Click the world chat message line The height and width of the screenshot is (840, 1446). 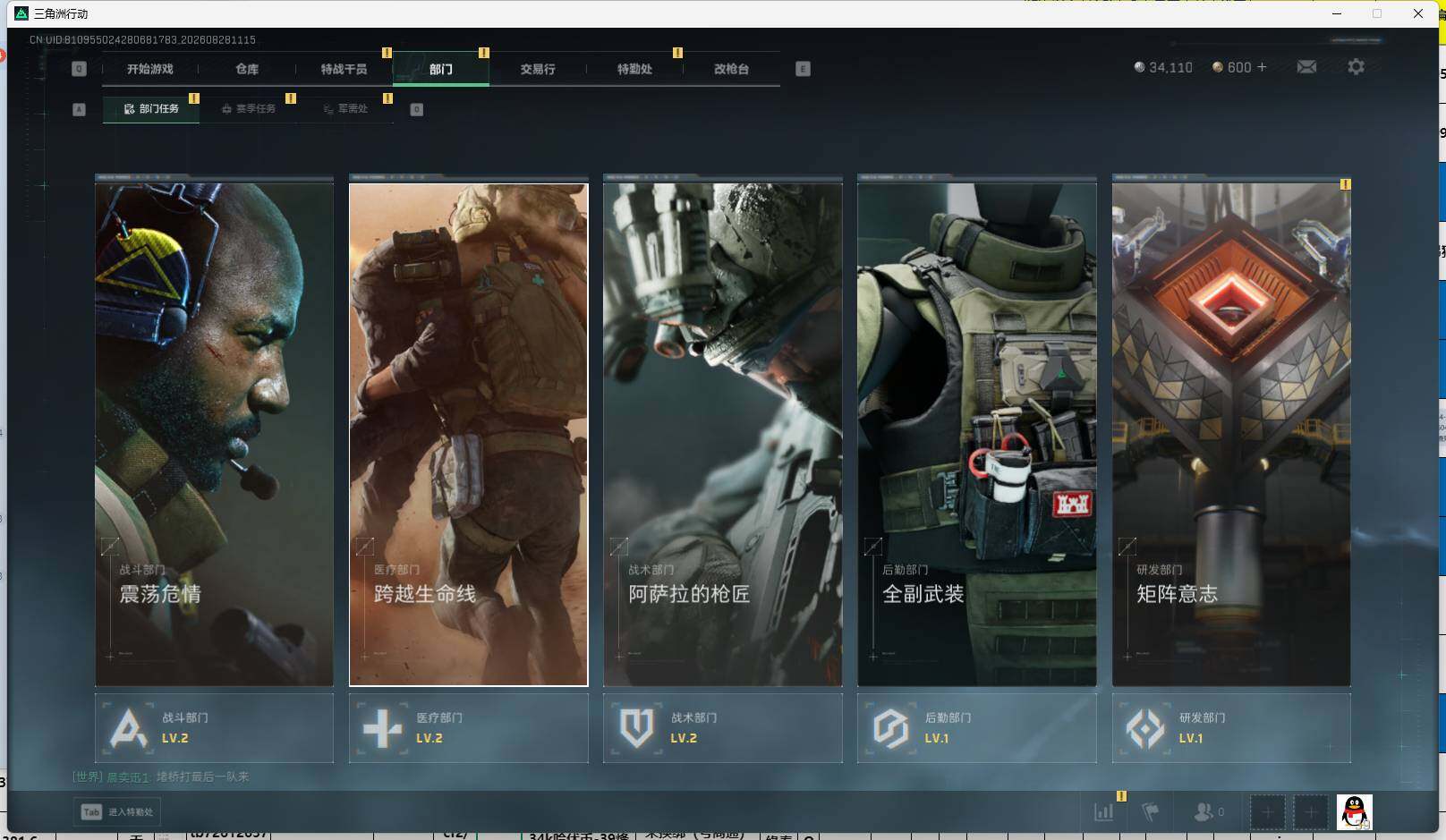[161, 776]
